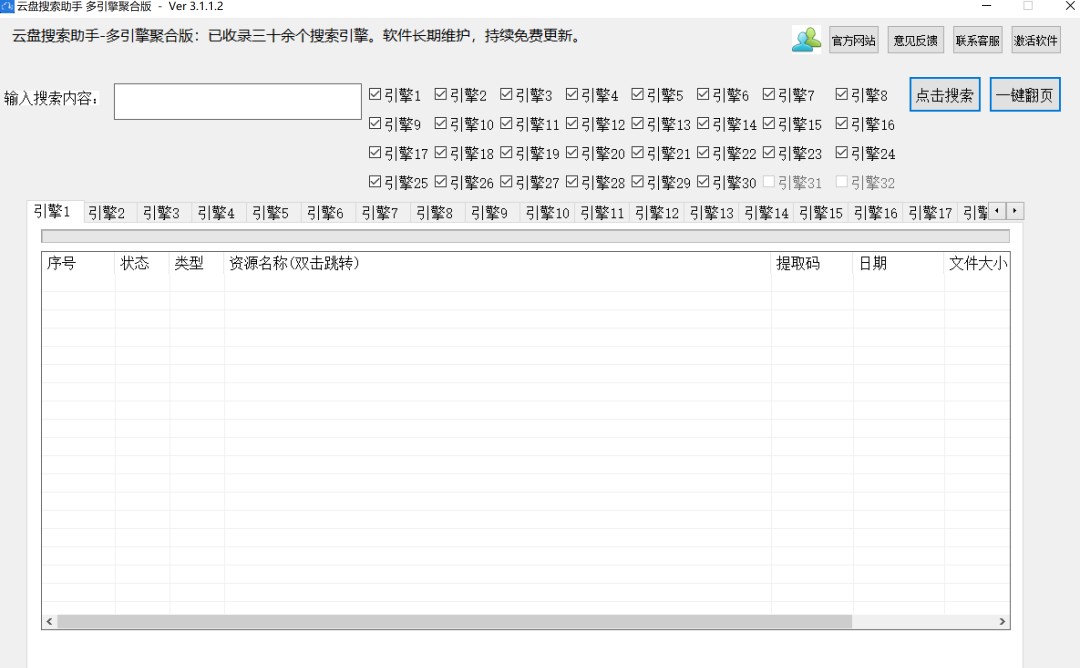Focus the 输入搜索内容 text field
1080x668 pixels.
pyautogui.click(x=238, y=101)
